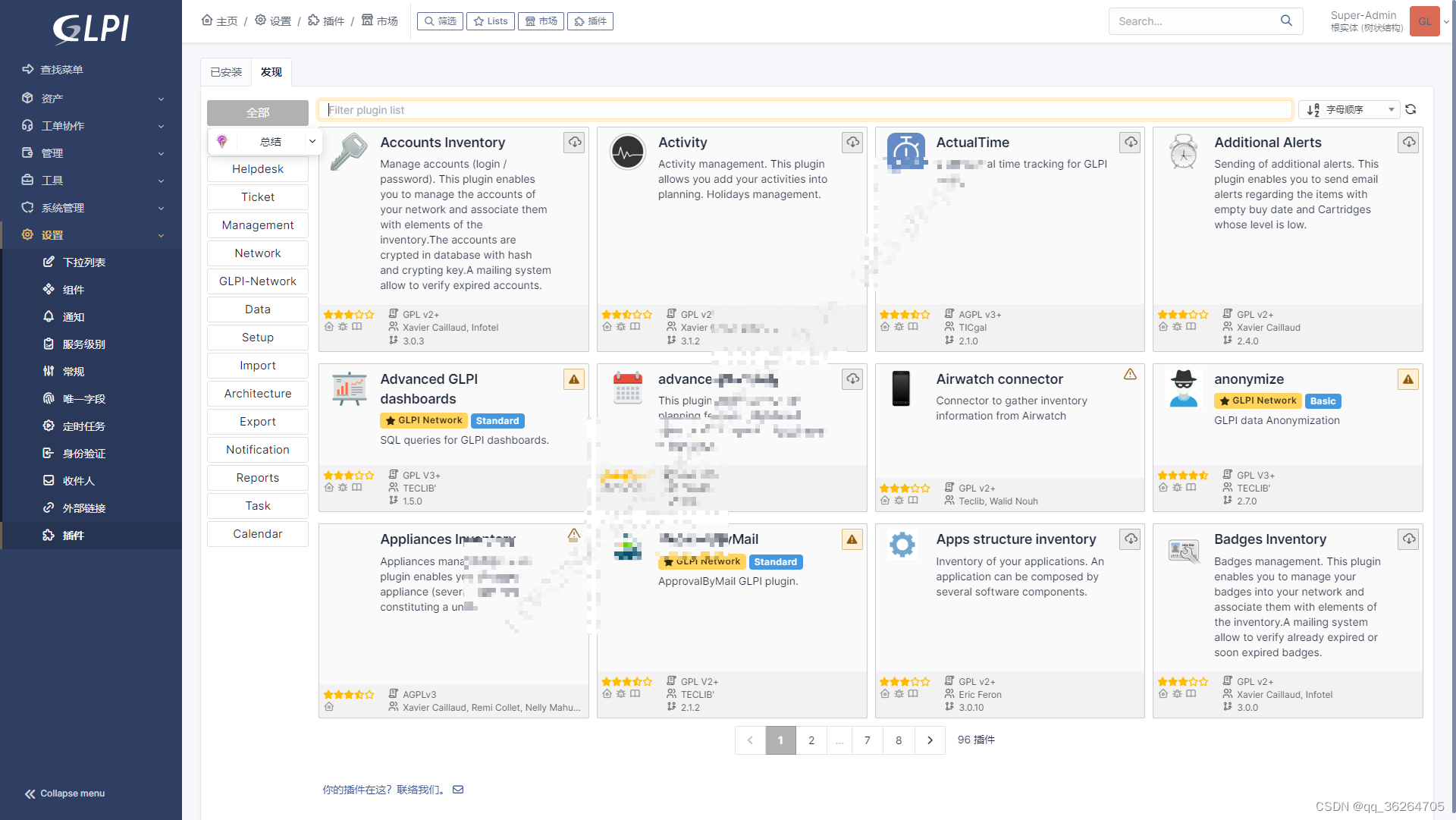Click download icon on Apps structure inventory

pyautogui.click(x=1131, y=539)
